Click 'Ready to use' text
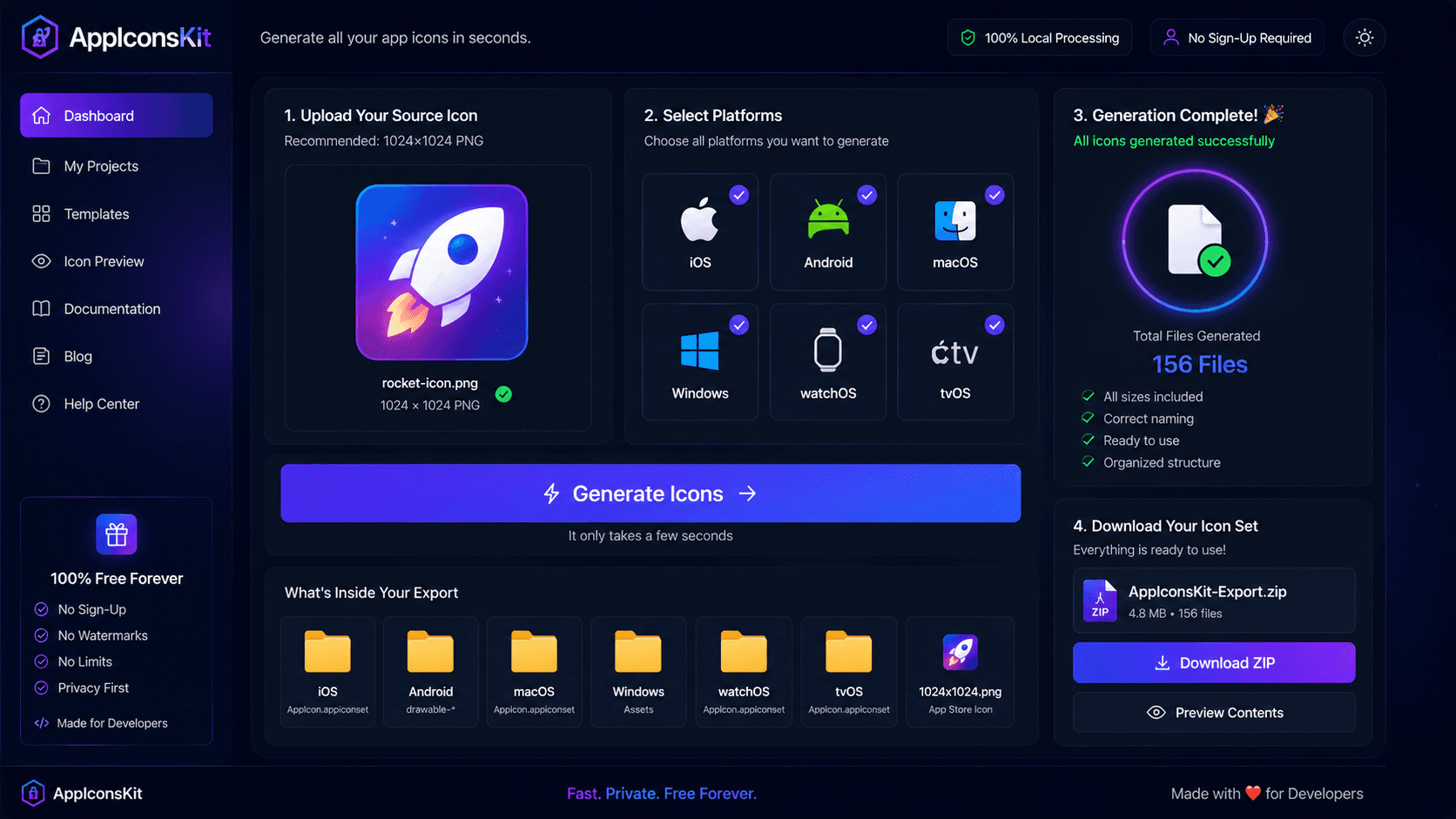1456x819 pixels. click(x=1141, y=440)
